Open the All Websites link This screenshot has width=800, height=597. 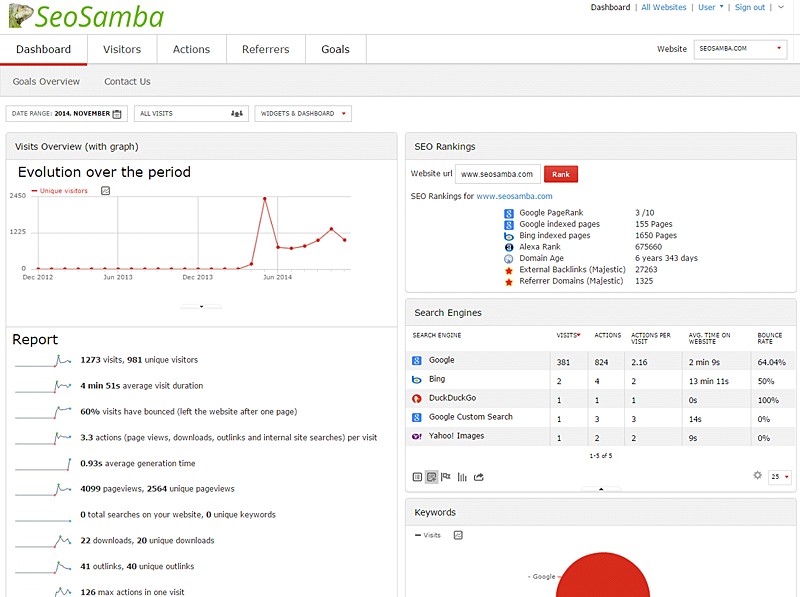click(x=664, y=7)
